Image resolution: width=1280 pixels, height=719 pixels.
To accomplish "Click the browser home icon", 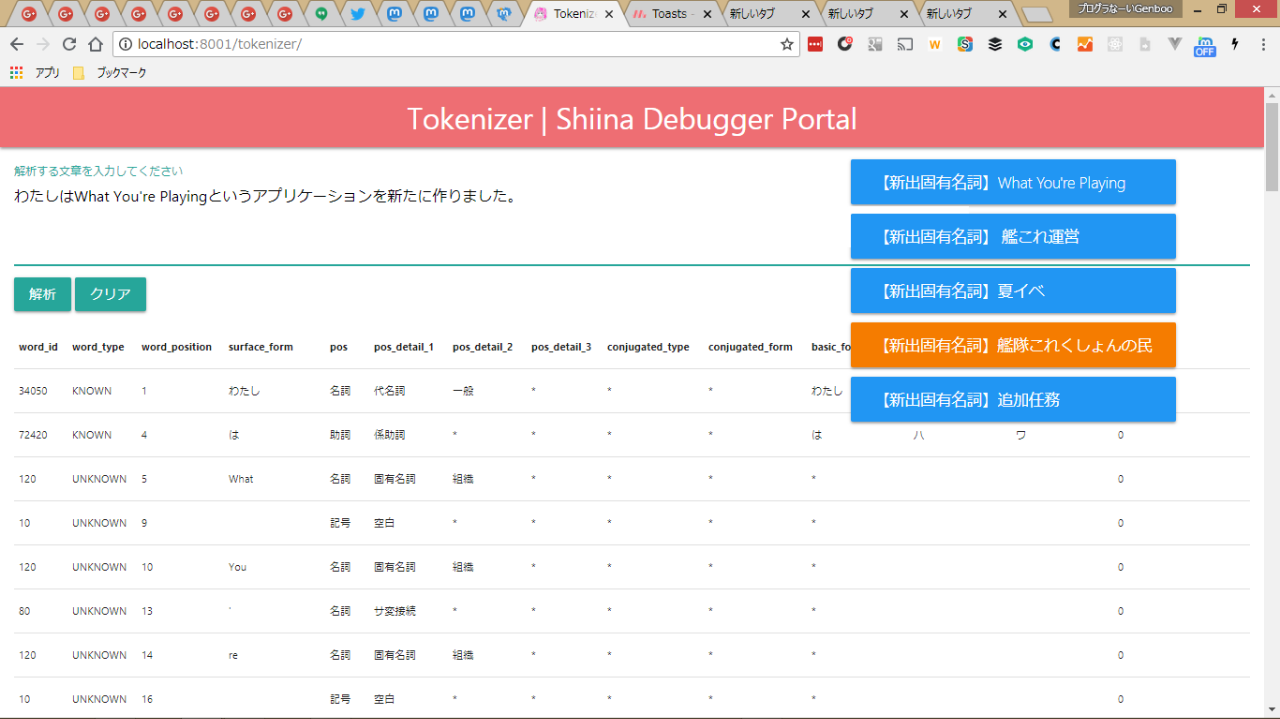I will point(95,44).
